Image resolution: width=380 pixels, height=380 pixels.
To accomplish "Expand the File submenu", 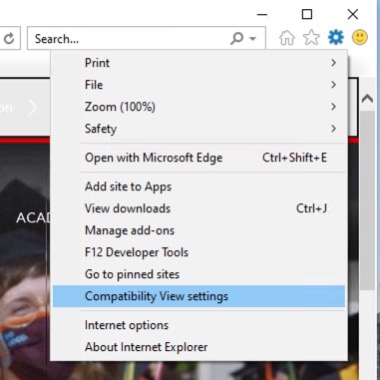I will pyautogui.click(x=199, y=85).
